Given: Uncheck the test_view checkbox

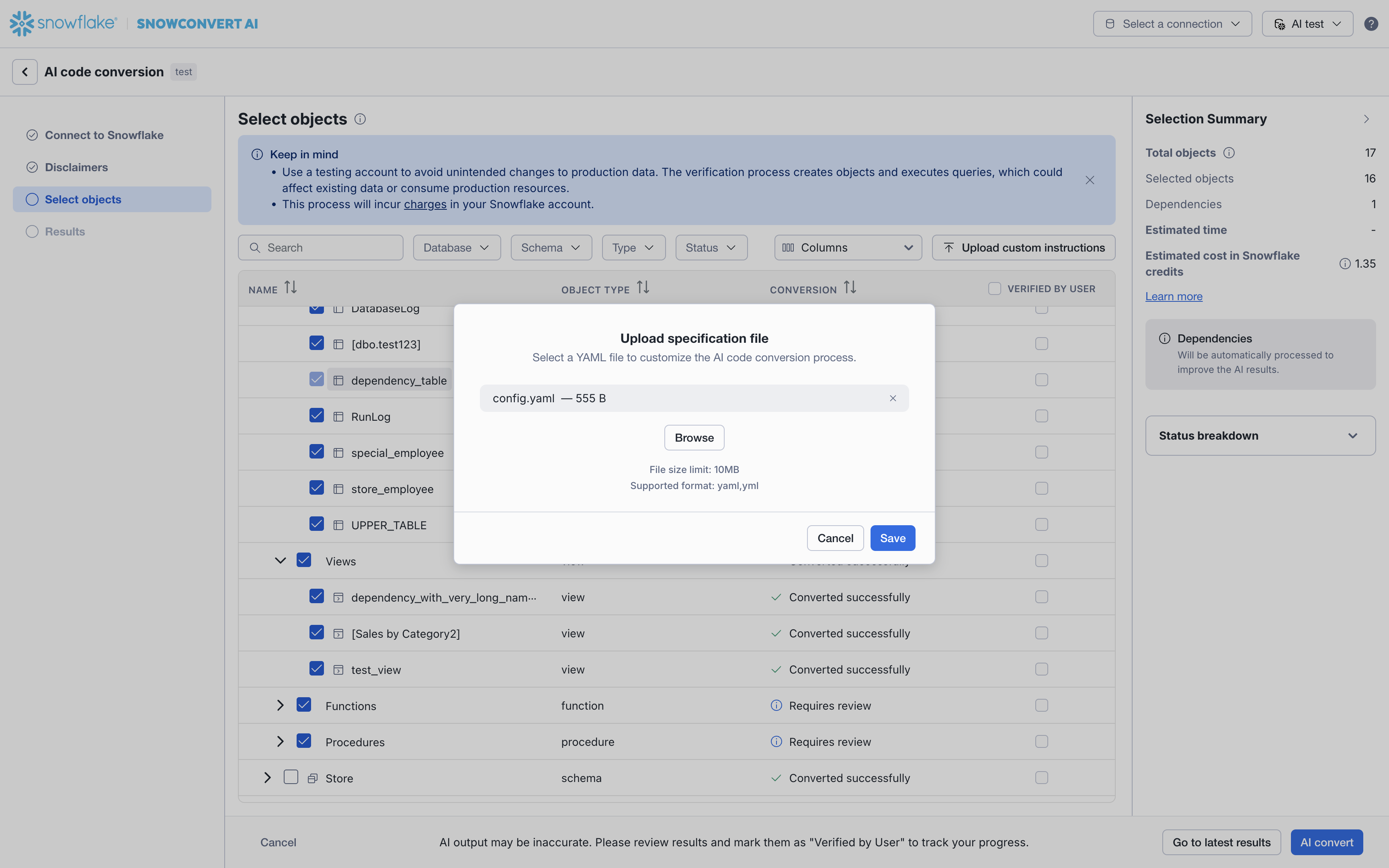Looking at the screenshot, I should pos(316,669).
